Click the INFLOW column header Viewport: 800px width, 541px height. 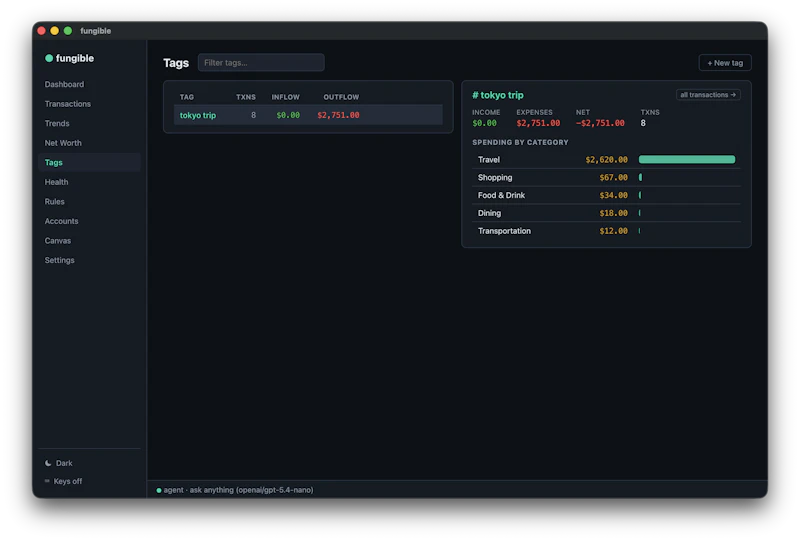(286, 97)
